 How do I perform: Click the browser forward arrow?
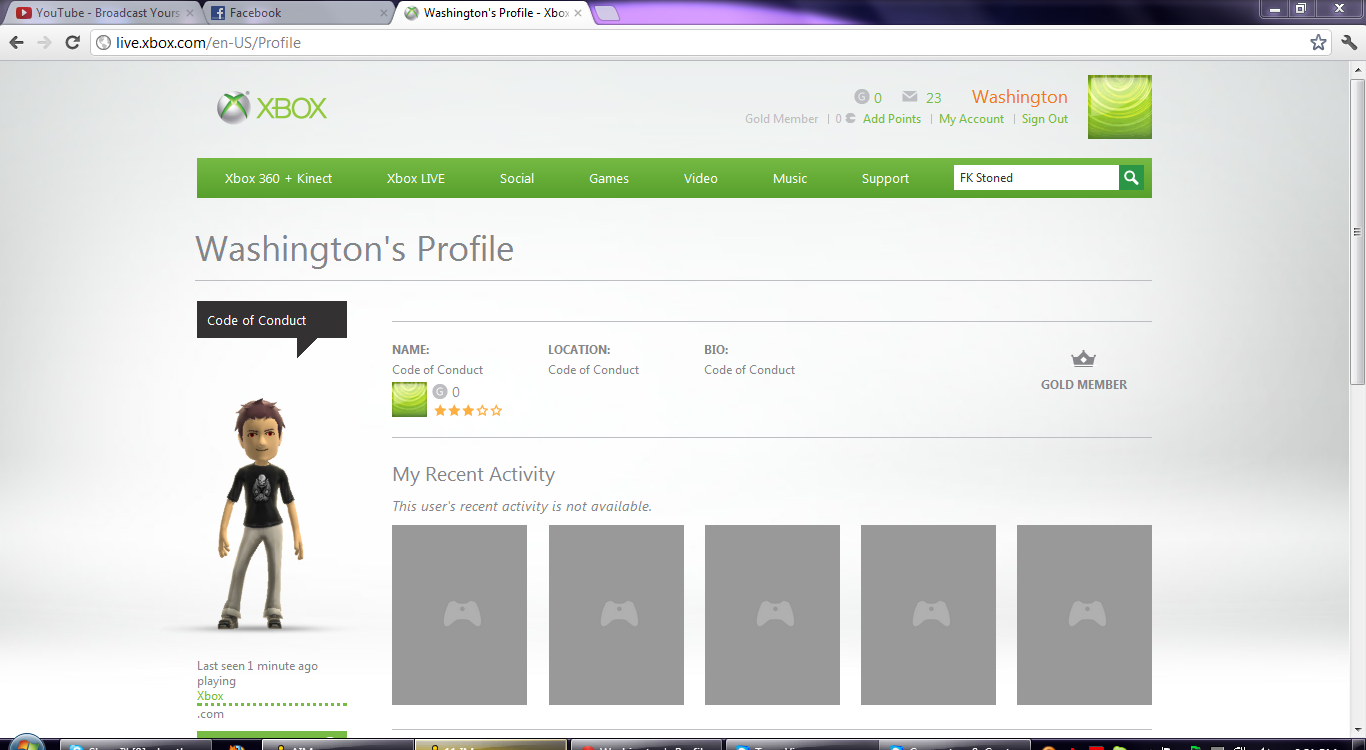pyautogui.click(x=44, y=42)
